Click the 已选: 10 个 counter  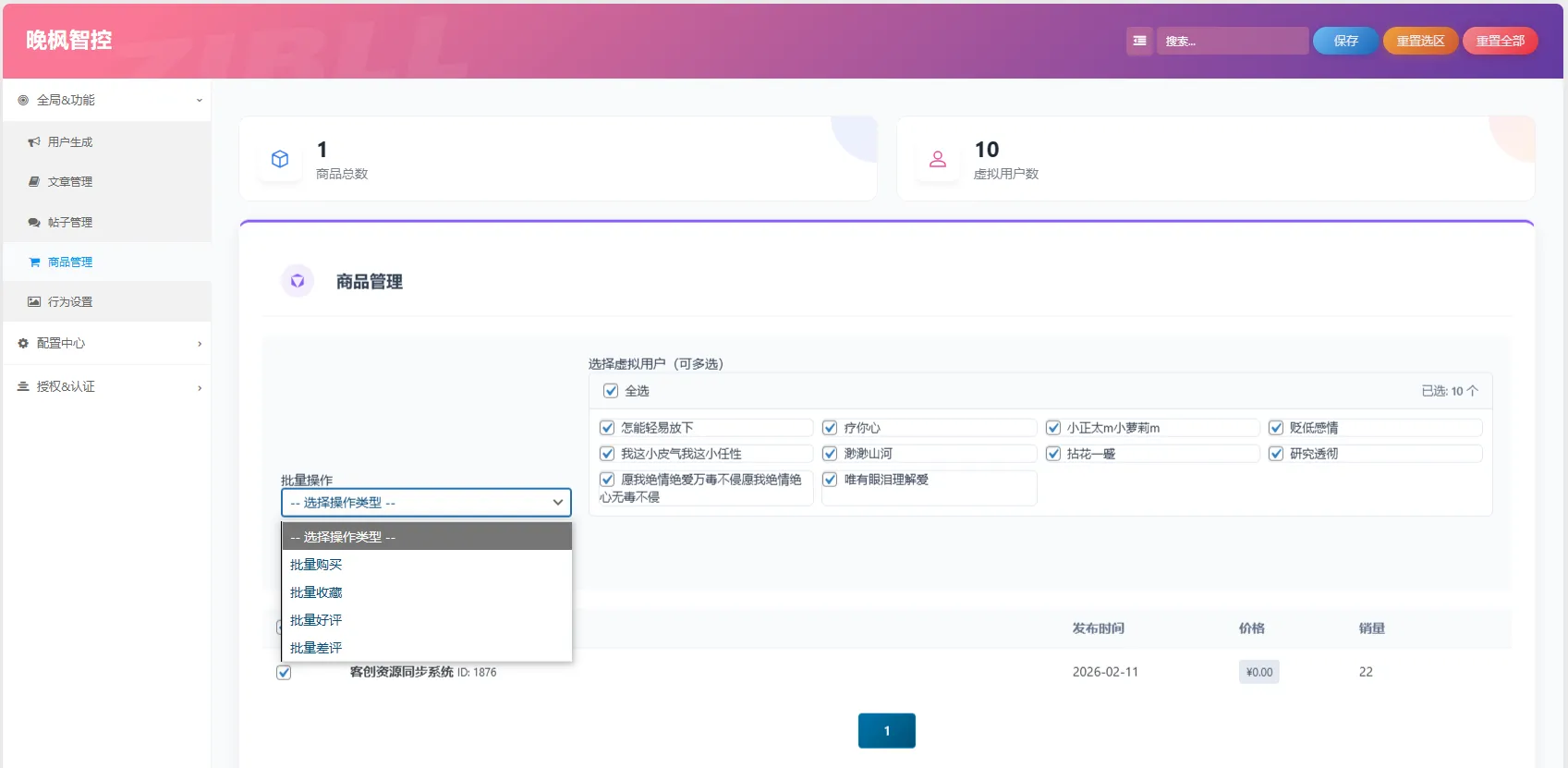tap(1450, 391)
